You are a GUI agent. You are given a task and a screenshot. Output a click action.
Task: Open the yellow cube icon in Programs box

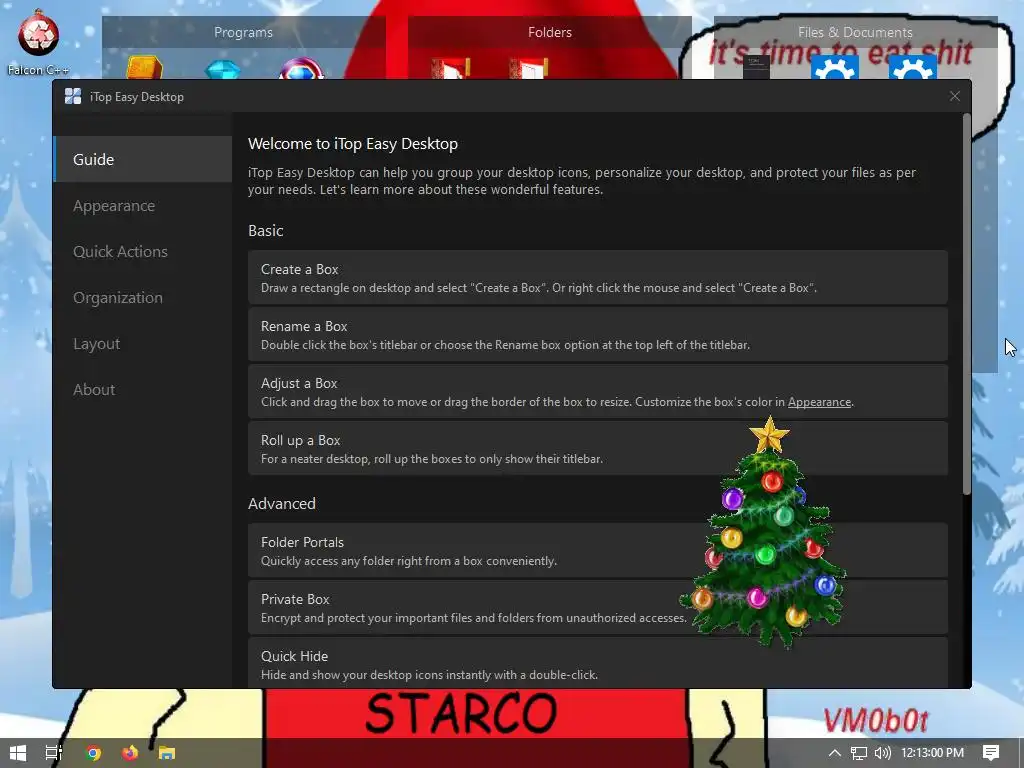click(145, 67)
